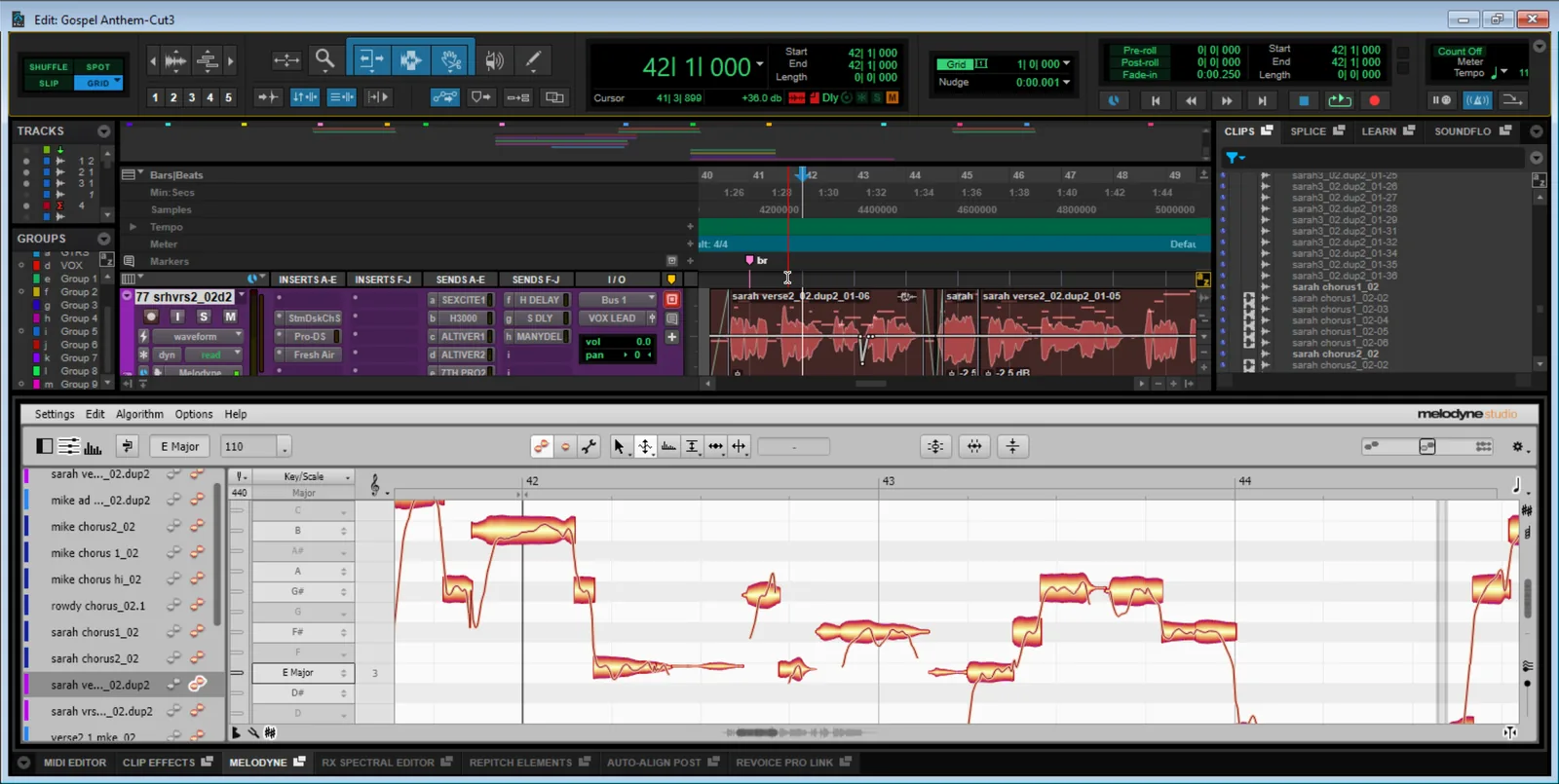This screenshot has width=1559, height=784.
Task: Click the E Major key button
Action: coord(180,447)
